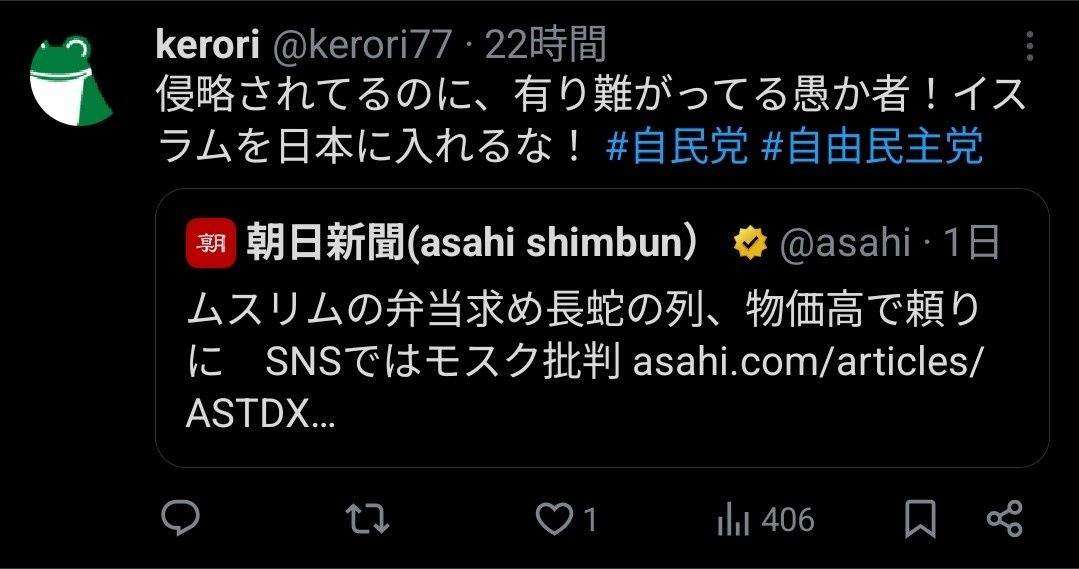Click the reply speech bubble icon

click(180, 518)
